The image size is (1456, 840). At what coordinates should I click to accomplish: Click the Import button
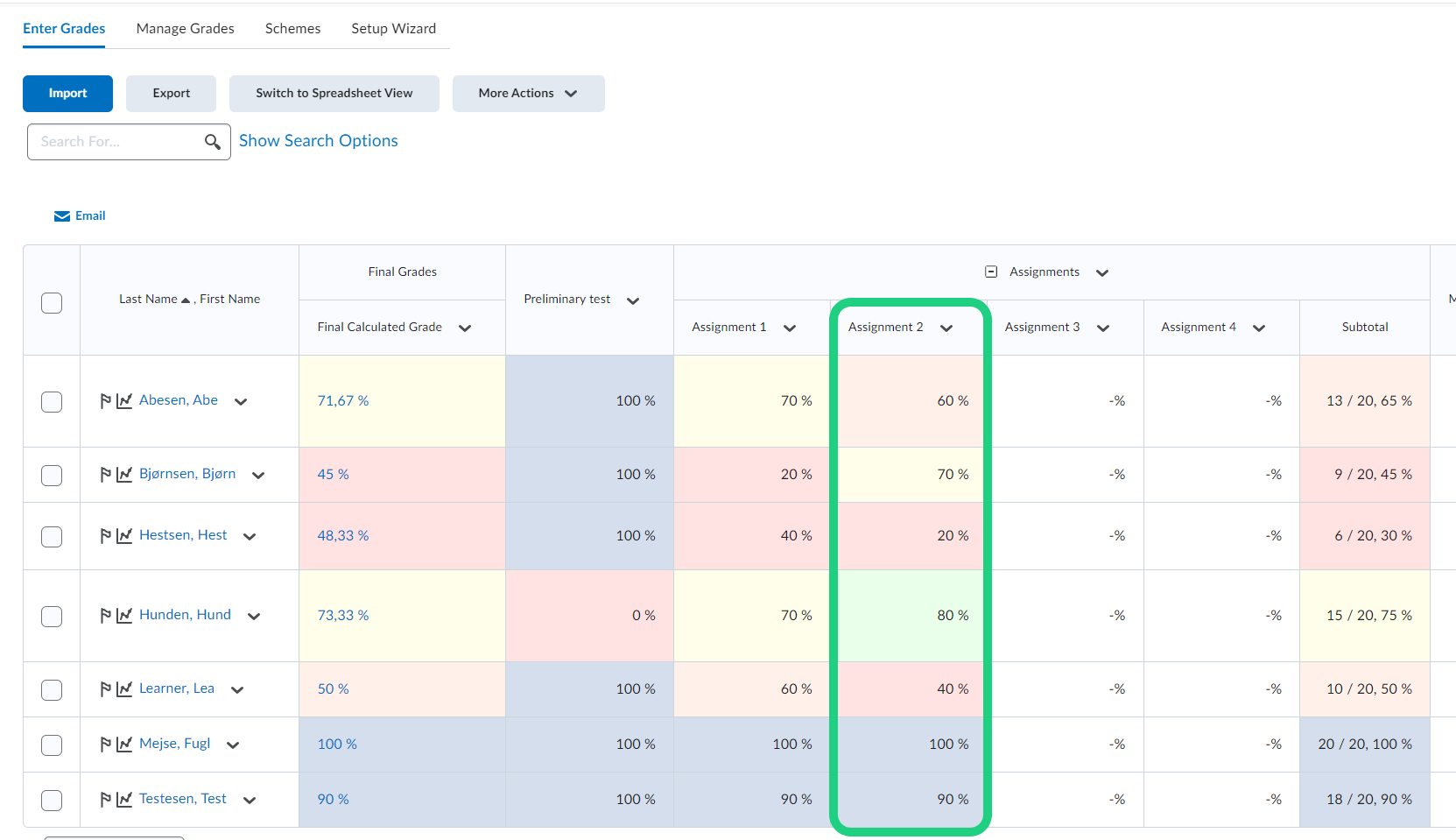[67, 94]
